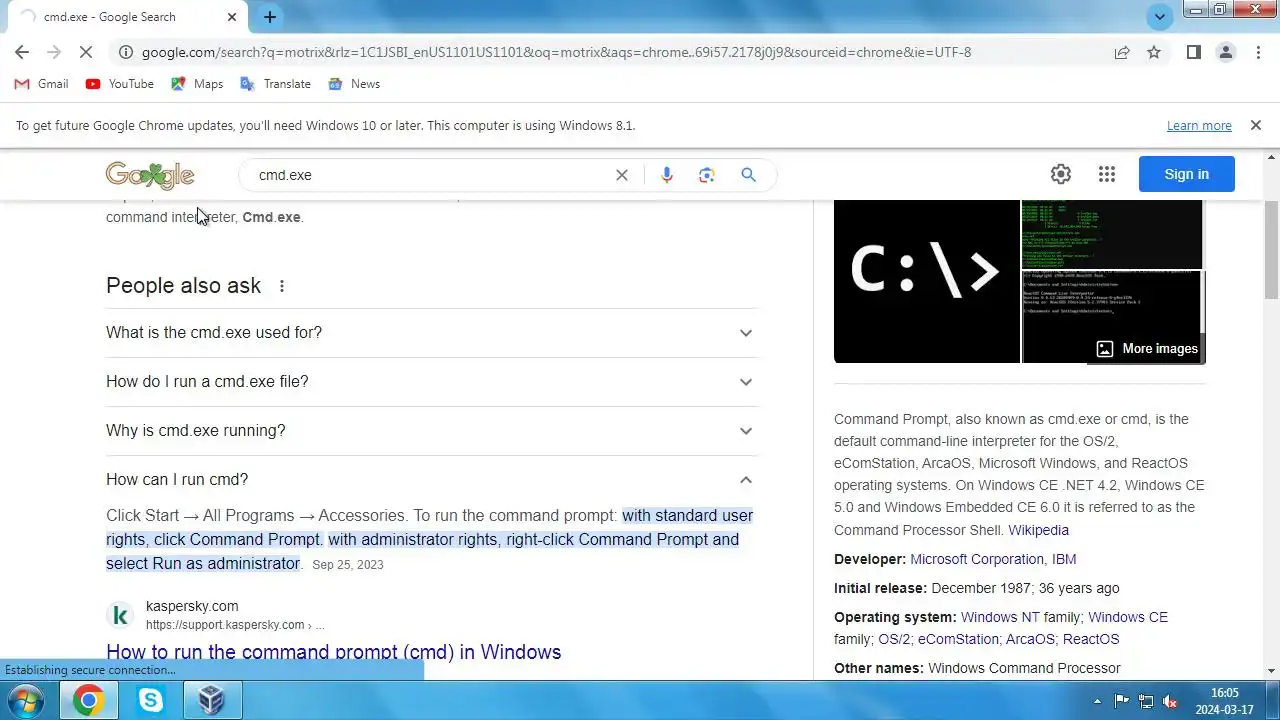1280x720 pixels.
Task: Open the Windows CE link
Action: pyautogui.click(x=1128, y=617)
